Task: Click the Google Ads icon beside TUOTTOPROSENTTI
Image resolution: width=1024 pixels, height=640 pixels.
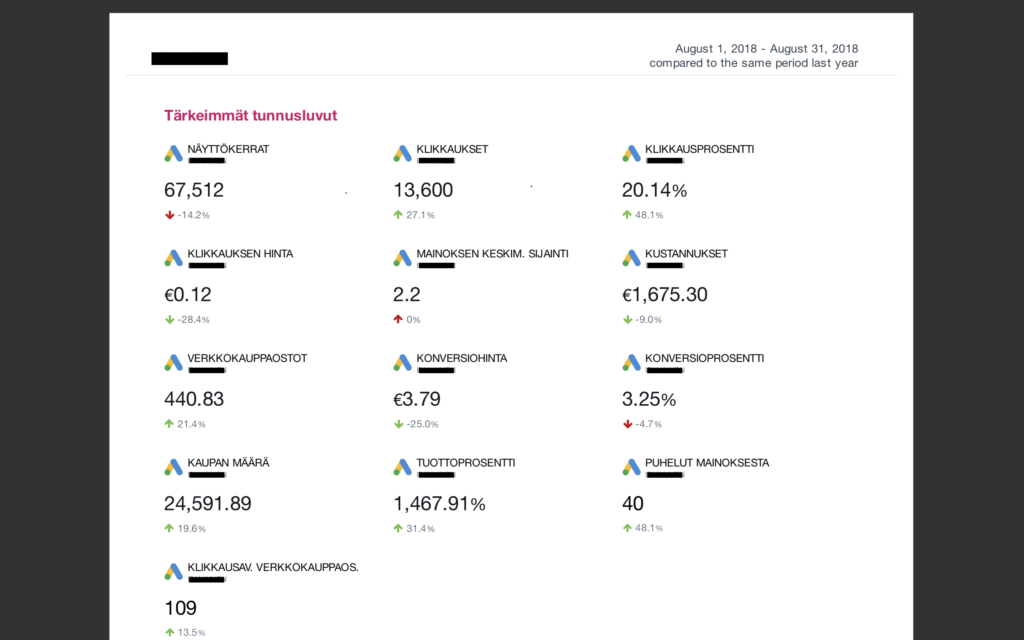Action: (402, 467)
